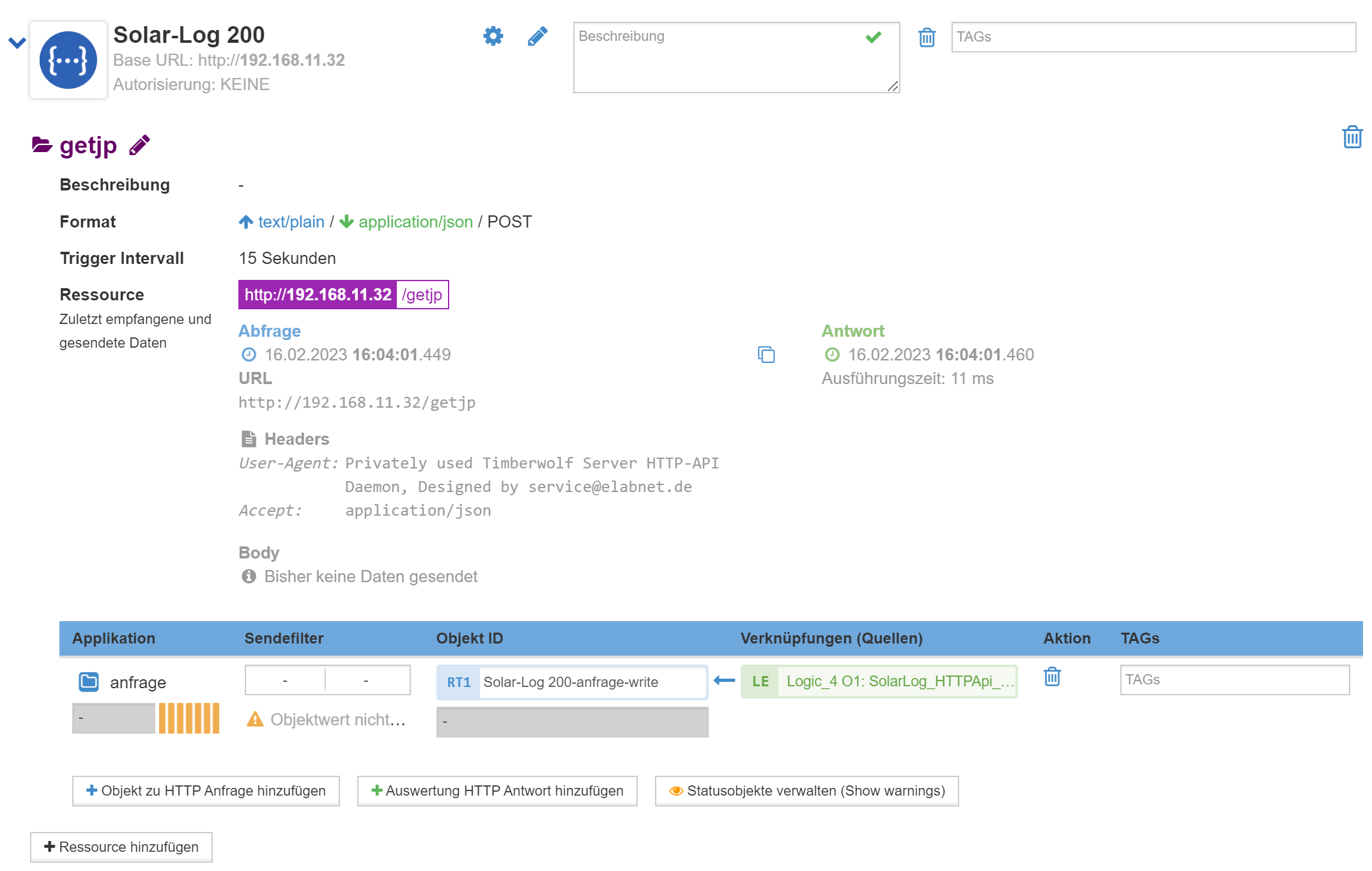Click the Sendefilter column header
This screenshot has width=1372, height=871.
tap(284, 638)
